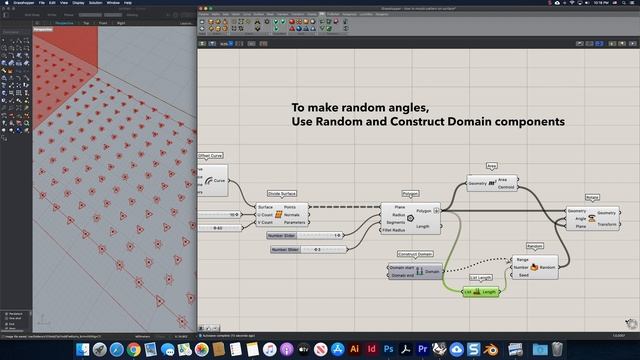Screen dimensions: 640x360
Task: Open the Display menu
Action: click(78, 2)
